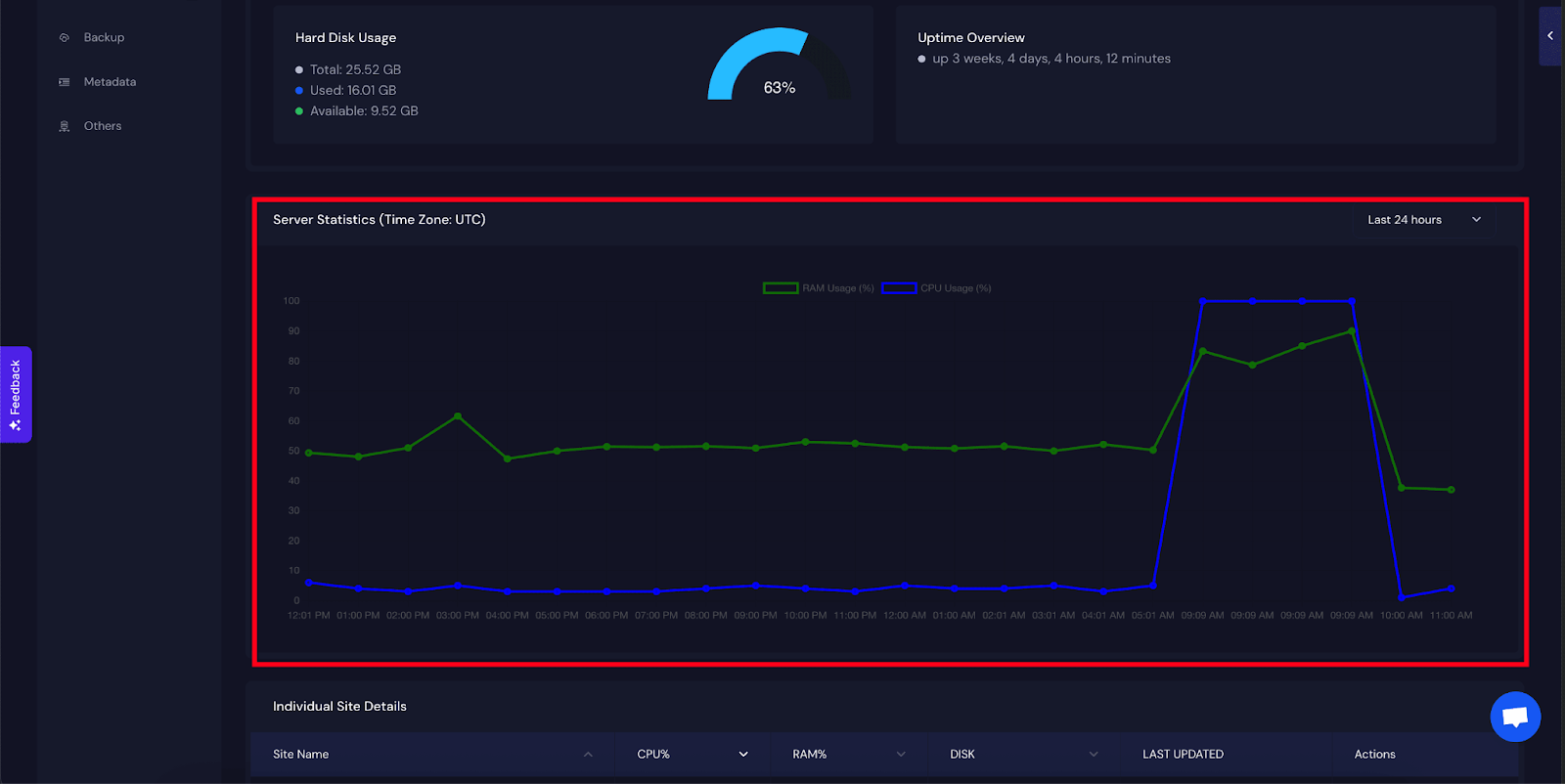The image size is (1565, 784).
Task: Expand the CPU% column chevron
Action: (x=743, y=755)
